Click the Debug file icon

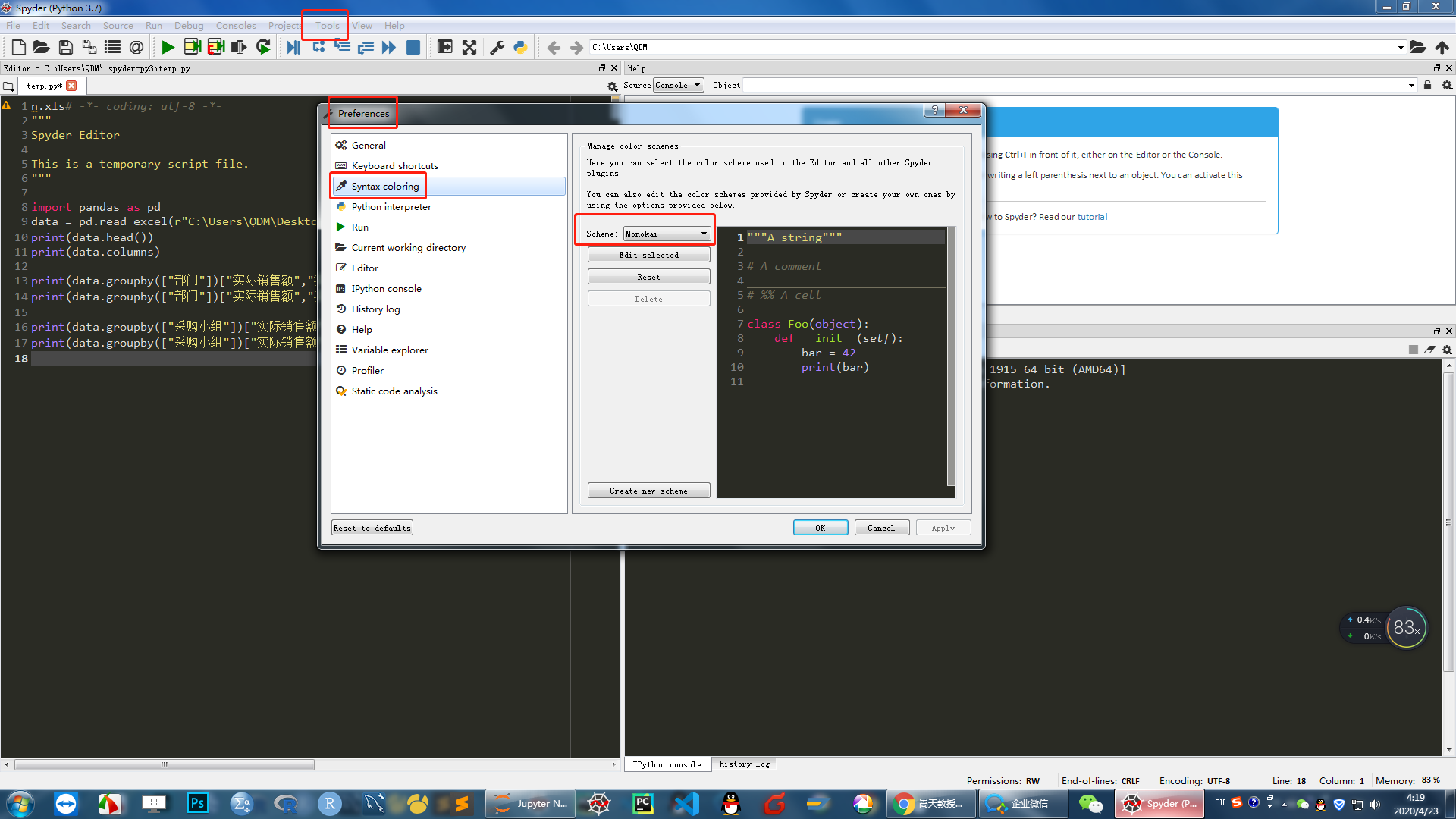[x=293, y=47]
